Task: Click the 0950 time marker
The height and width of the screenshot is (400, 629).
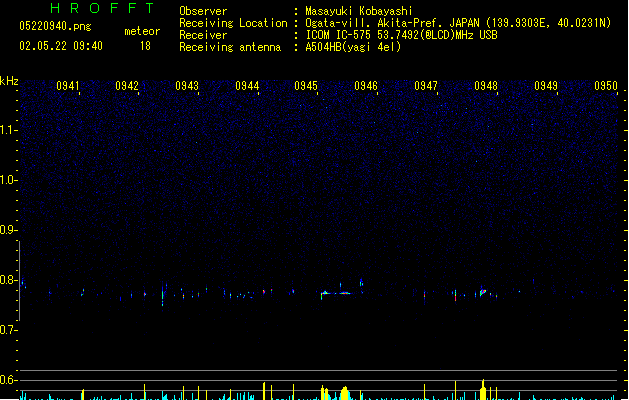Action: tap(606, 86)
